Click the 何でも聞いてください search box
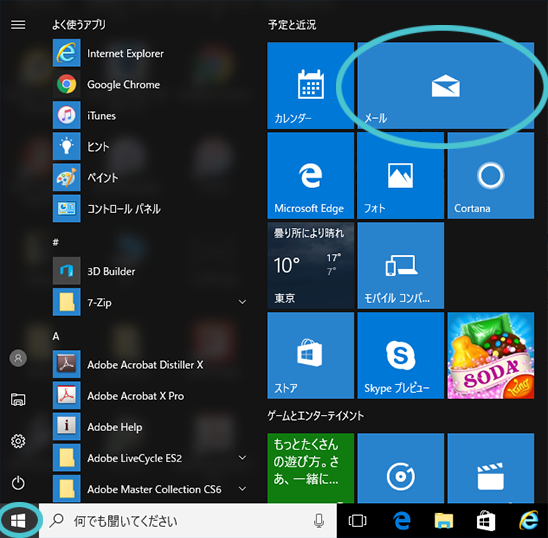548x538 pixels. click(x=187, y=521)
